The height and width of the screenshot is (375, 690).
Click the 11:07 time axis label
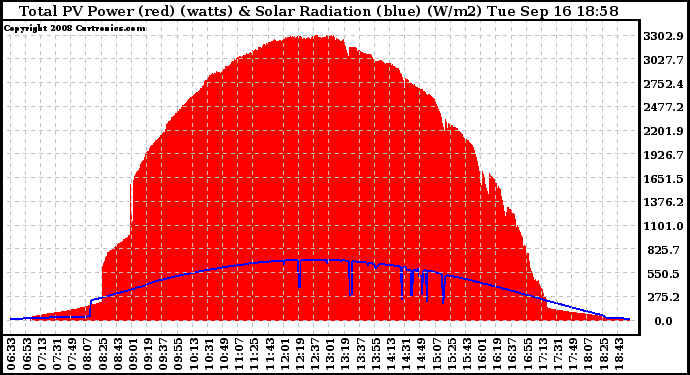(x=239, y=353)
